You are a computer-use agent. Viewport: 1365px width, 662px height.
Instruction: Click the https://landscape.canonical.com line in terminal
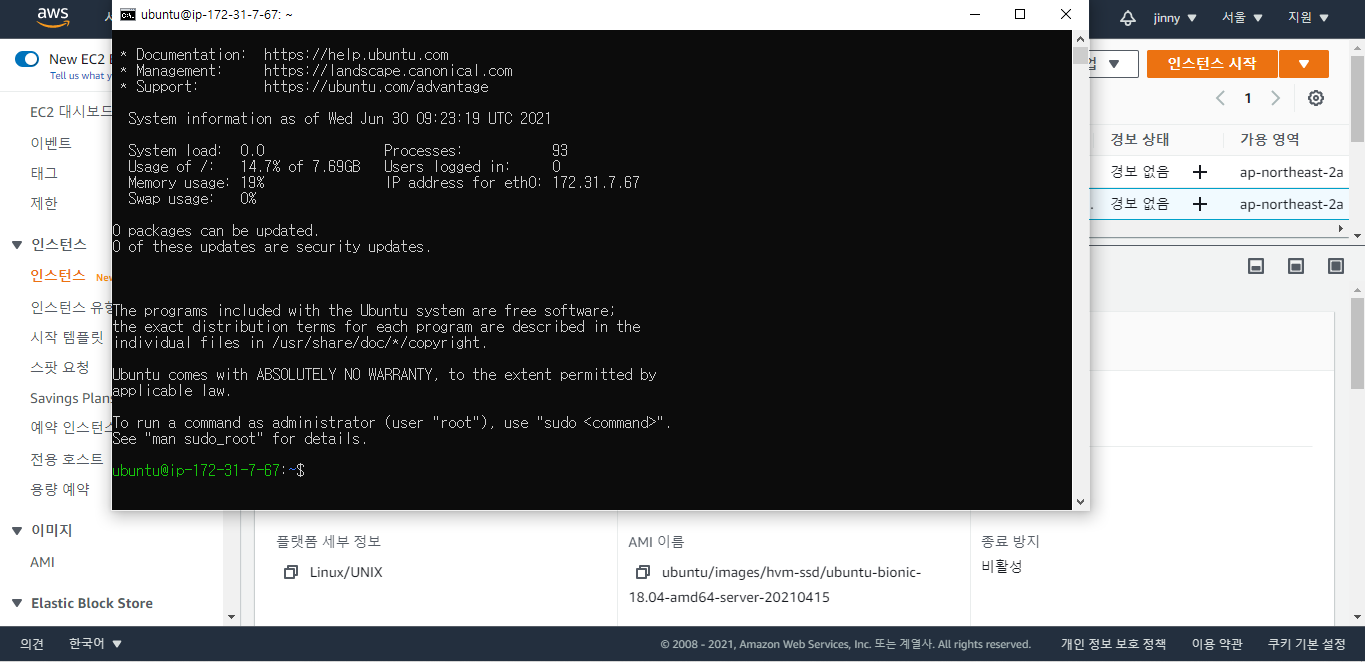388,71
